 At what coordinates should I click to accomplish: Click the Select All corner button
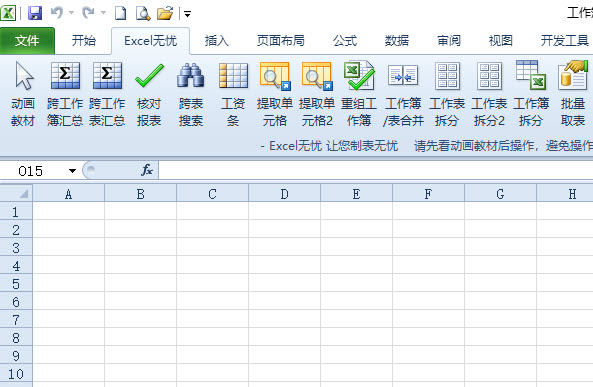pyautogui.click(x=16, y=193)
